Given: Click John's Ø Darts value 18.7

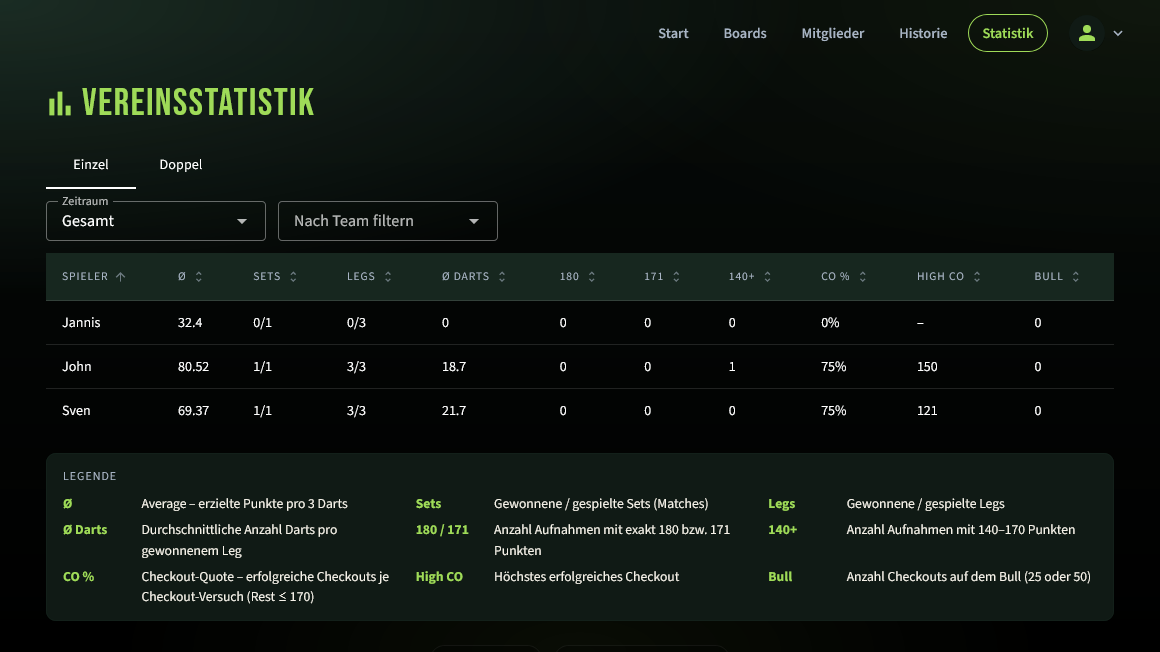Looking at the screenshot, I should 454,366.
